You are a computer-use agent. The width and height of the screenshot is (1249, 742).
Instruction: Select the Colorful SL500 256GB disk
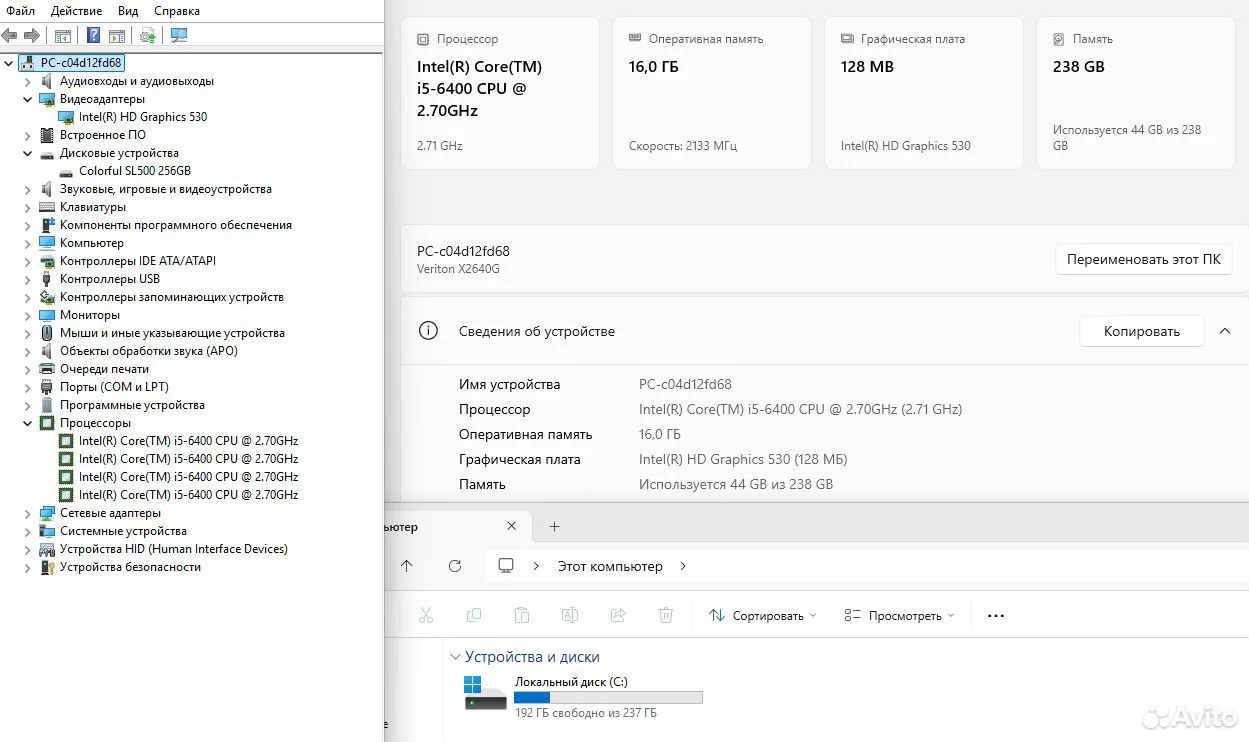(135, 171)
